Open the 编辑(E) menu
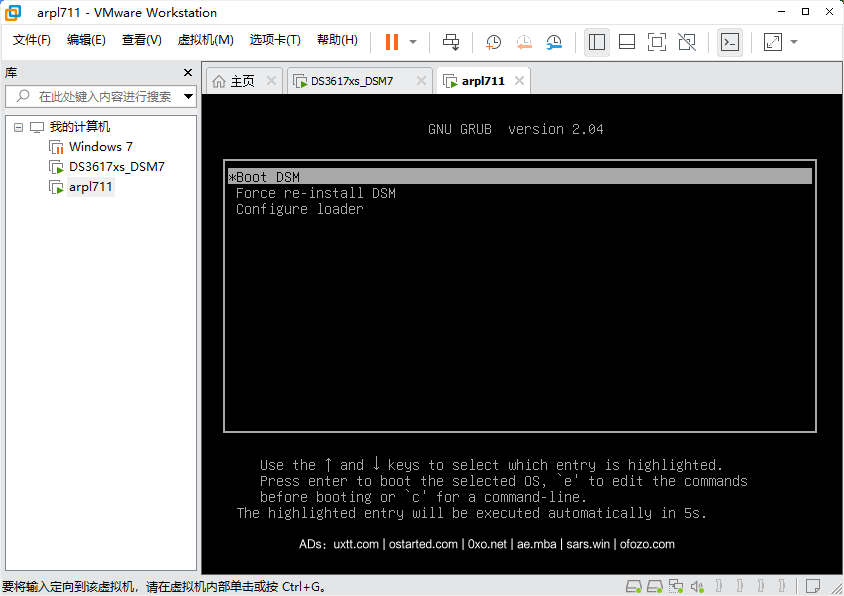 [86, 40]
